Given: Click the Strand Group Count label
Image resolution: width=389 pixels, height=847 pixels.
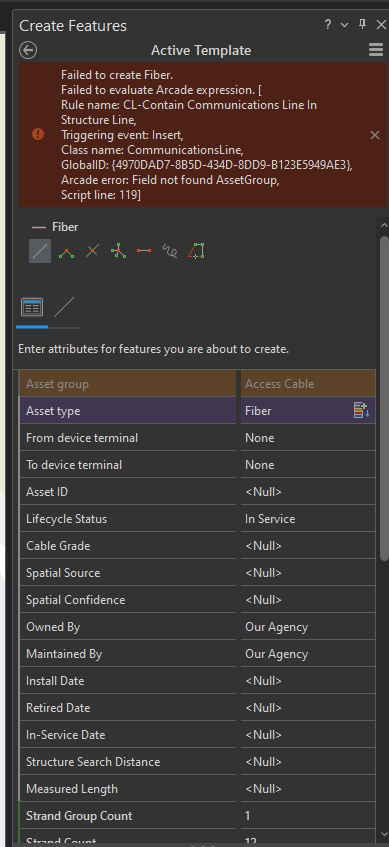Looking at the screenshot, I should pos(79,816).
